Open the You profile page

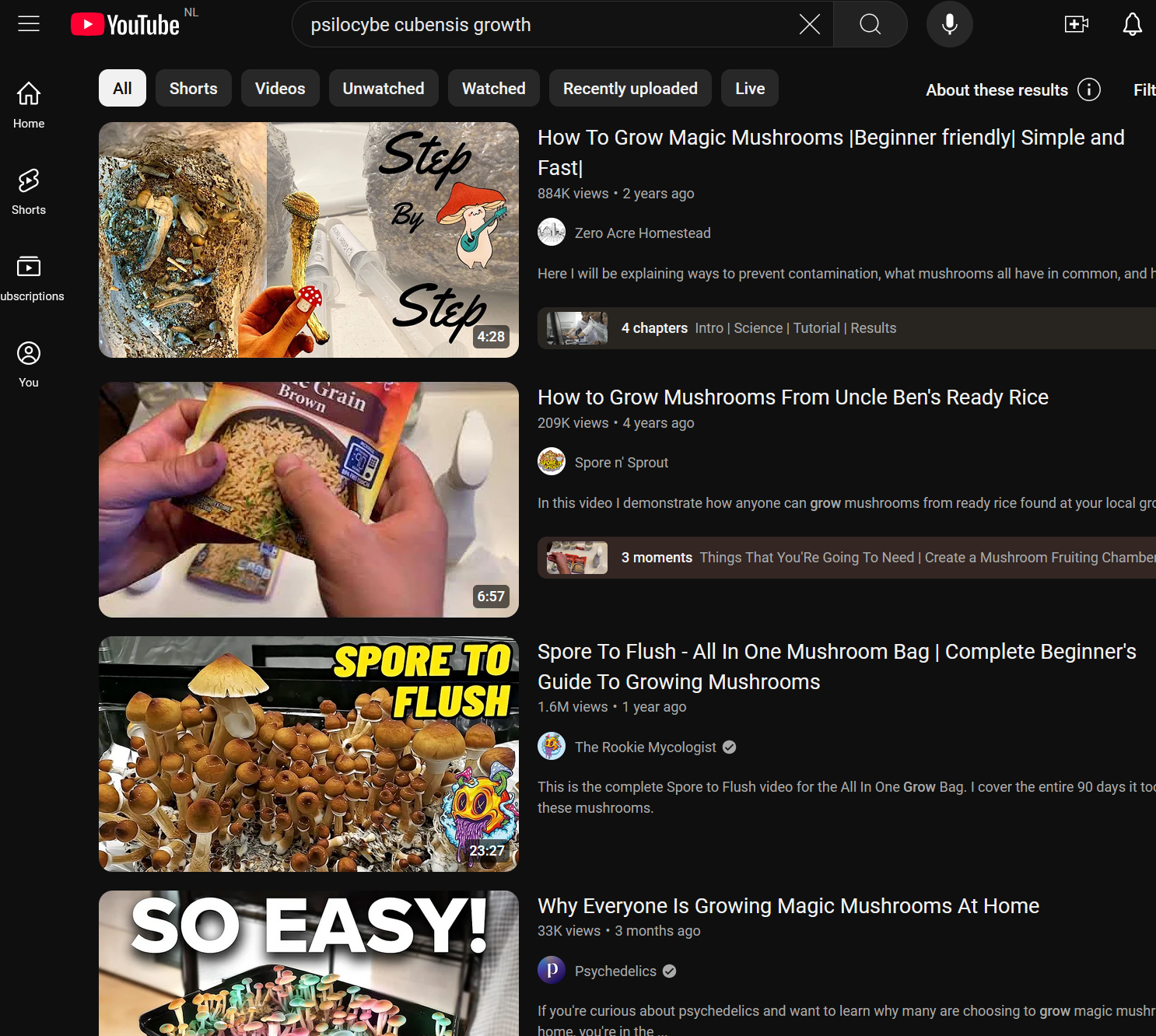coord(29,364)
